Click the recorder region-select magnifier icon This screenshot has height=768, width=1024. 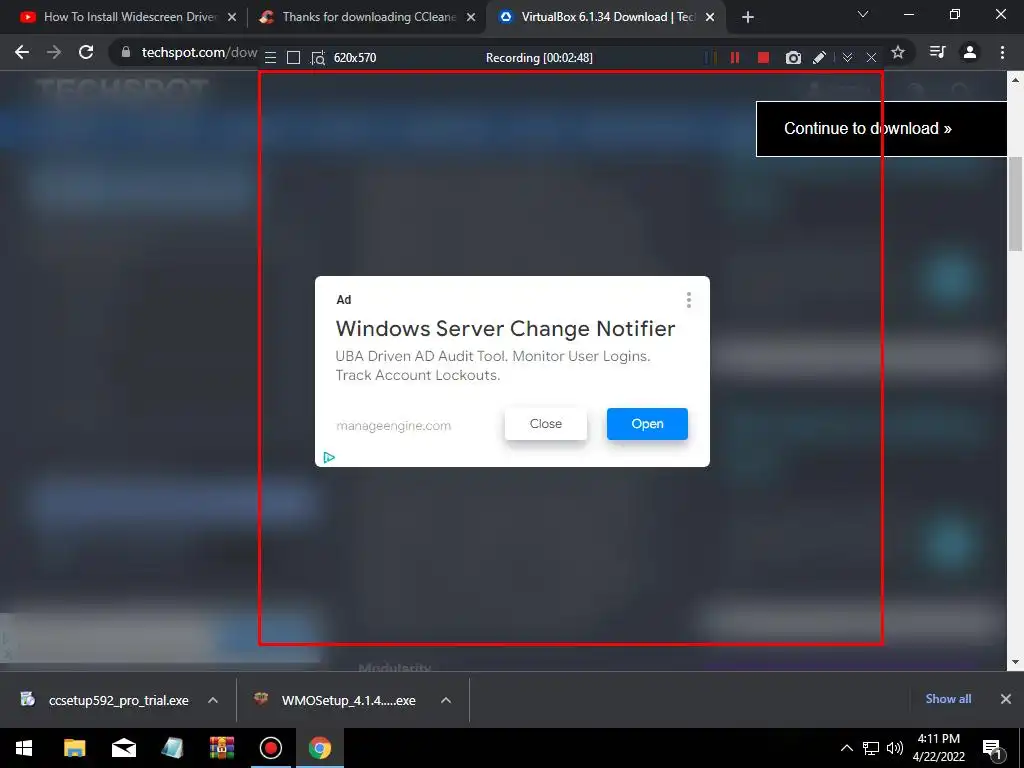(x=318, y=58)
